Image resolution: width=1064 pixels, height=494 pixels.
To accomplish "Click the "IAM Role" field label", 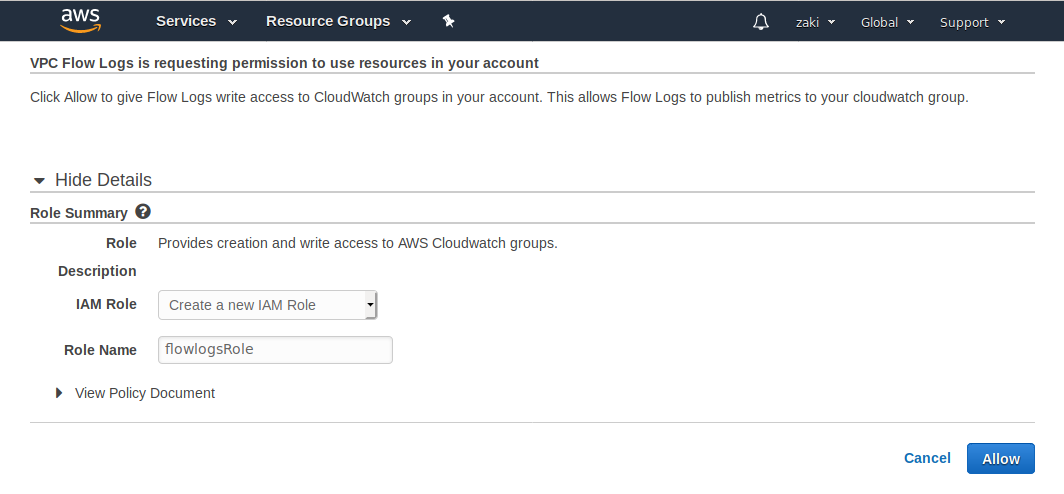I will coord(106,304).
